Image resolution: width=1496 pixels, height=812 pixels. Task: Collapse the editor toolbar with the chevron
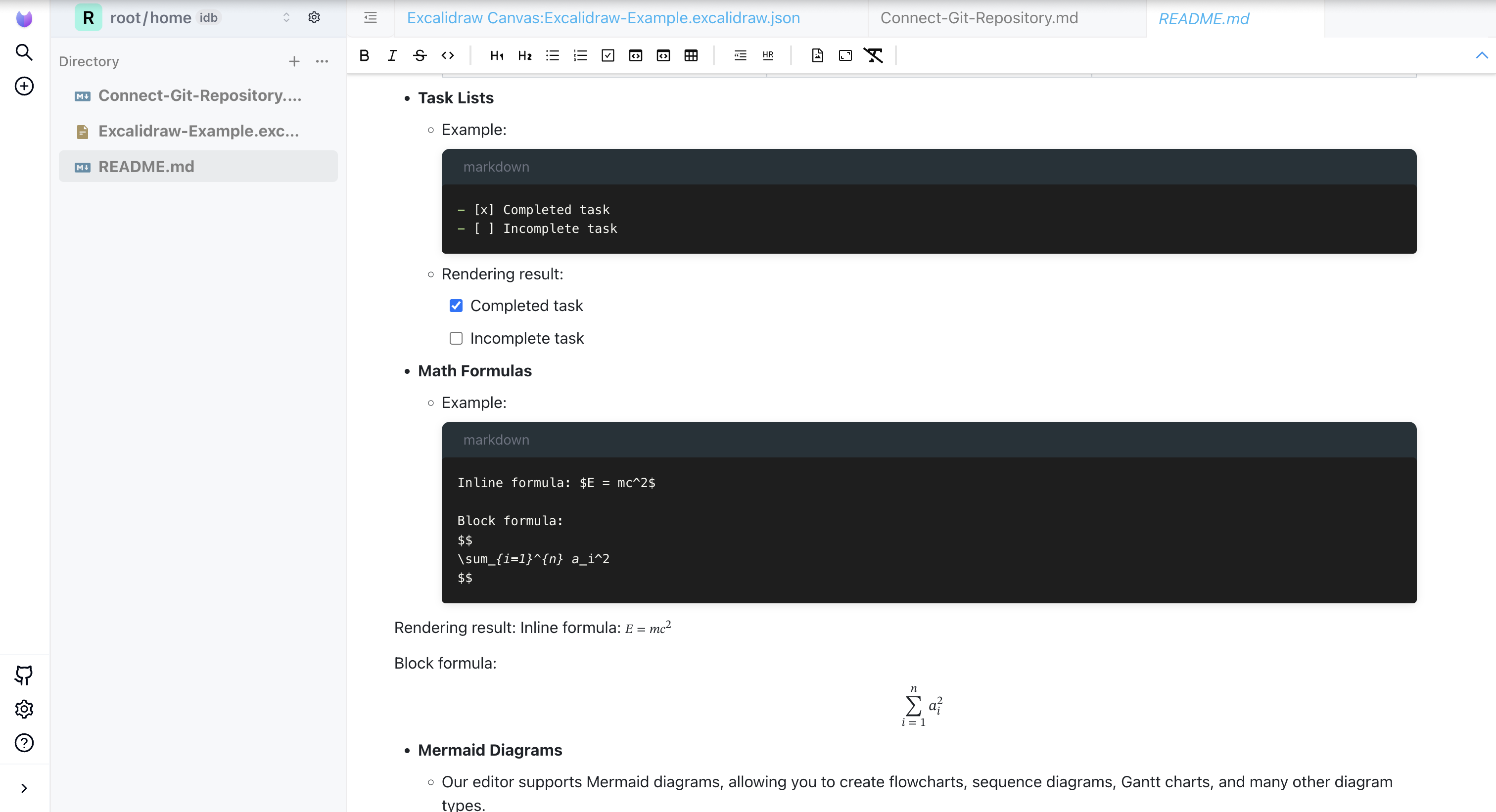click(1482, 55)
